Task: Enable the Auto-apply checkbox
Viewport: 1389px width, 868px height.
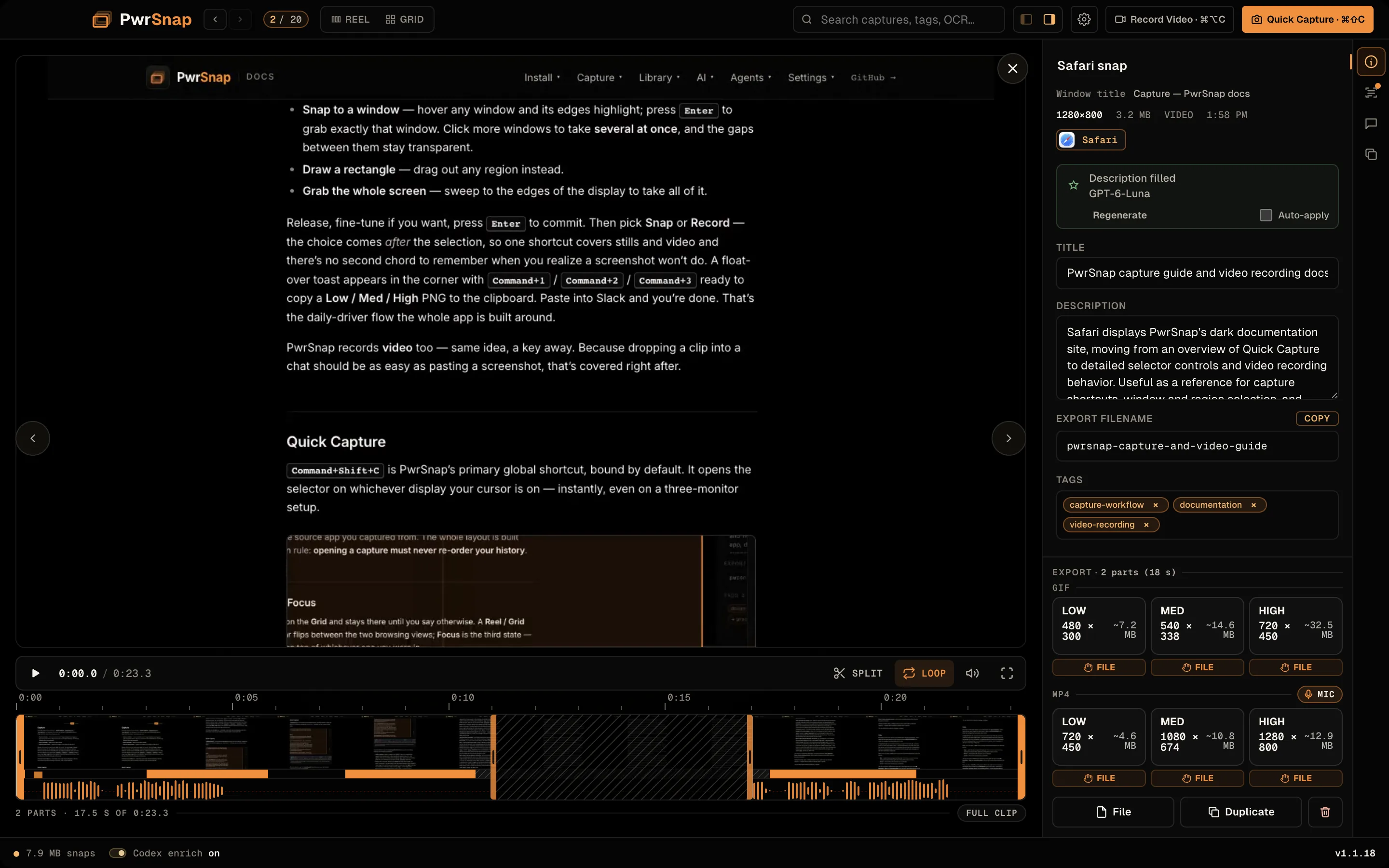Action: coord(1266,215)
